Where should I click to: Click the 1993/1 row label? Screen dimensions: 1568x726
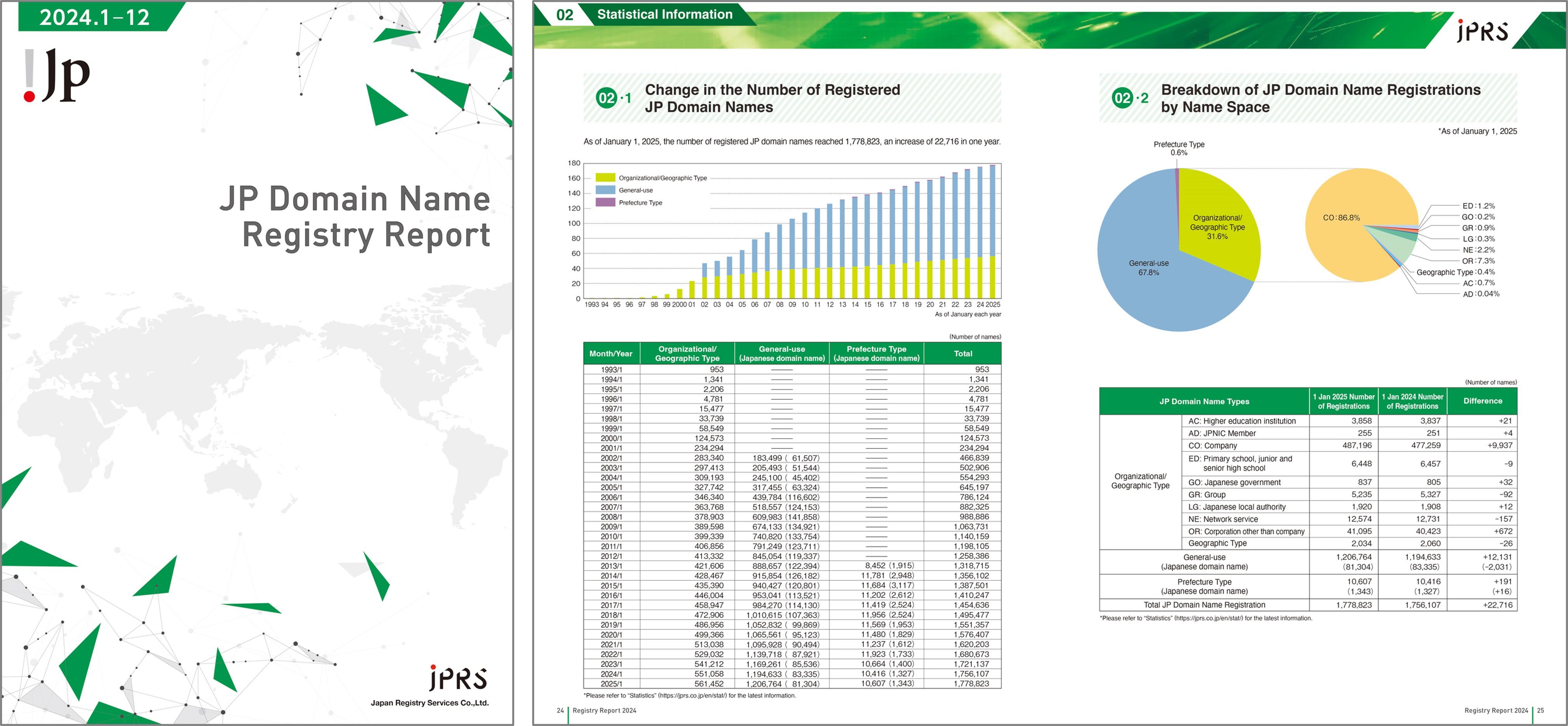pos(611,369)
